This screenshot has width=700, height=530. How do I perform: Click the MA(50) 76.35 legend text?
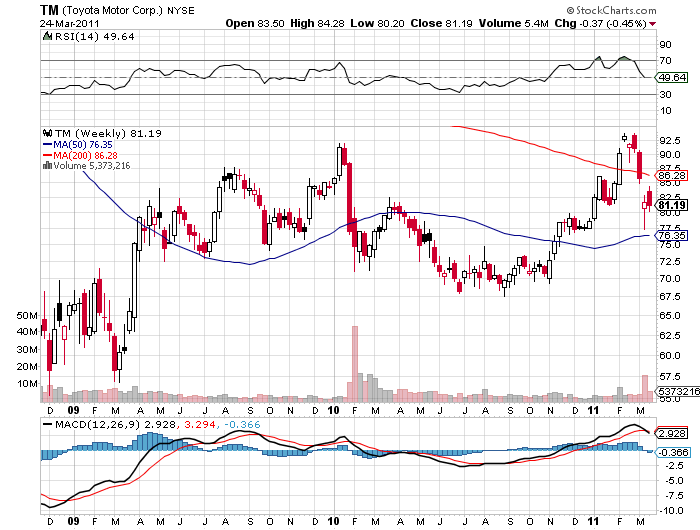click(x=83, y=145)
